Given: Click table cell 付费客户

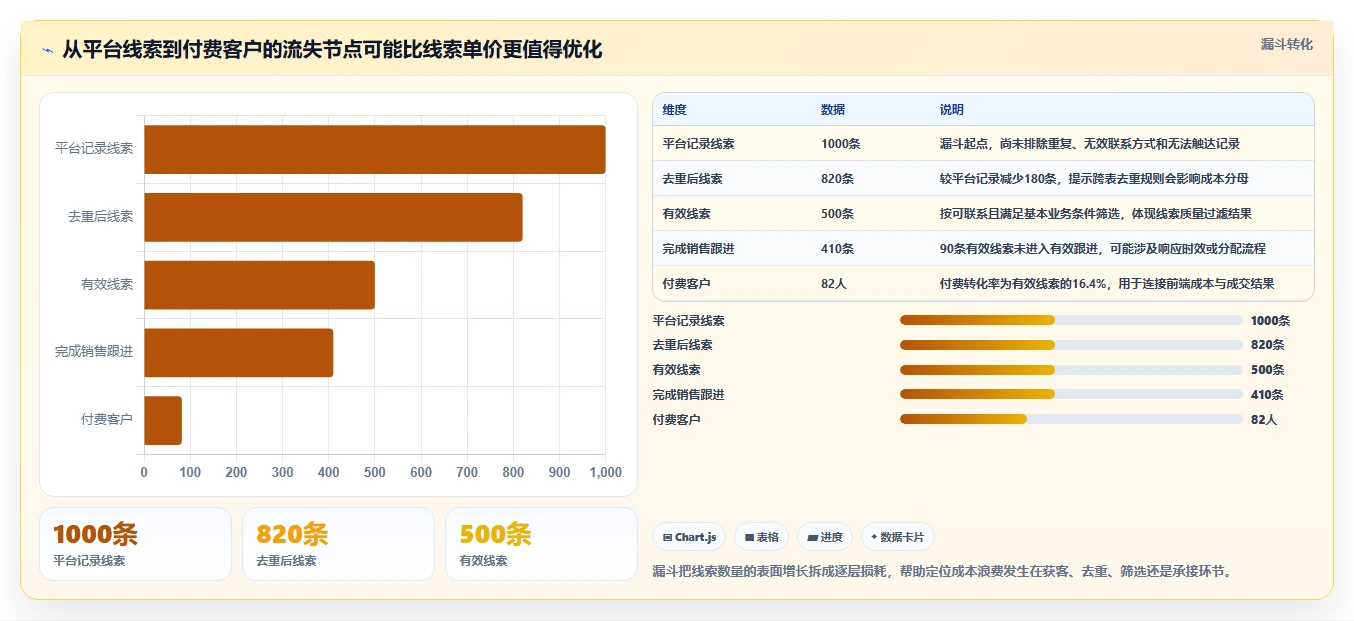Looking at the screenshot, I should coord(686,284).
